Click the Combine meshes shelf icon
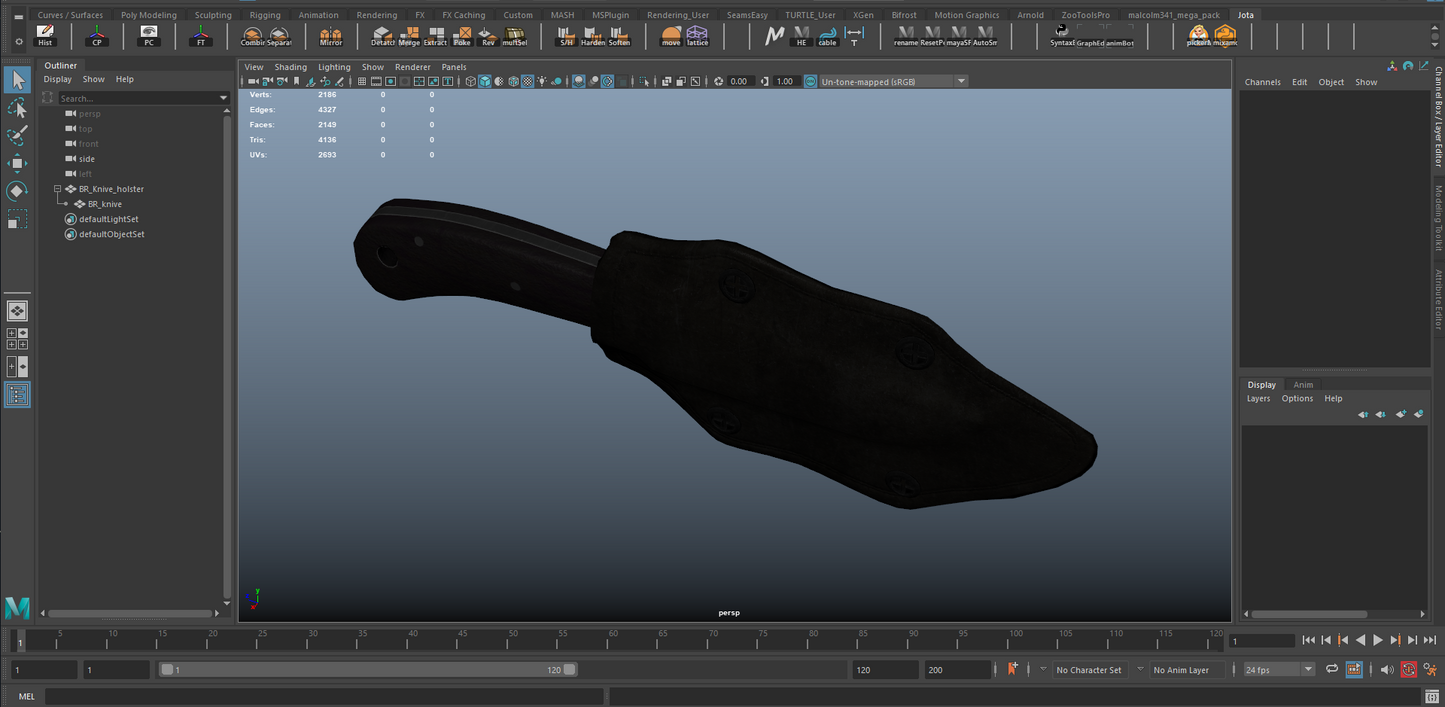This screenshot has height=707, width=1445. point(253,36)
